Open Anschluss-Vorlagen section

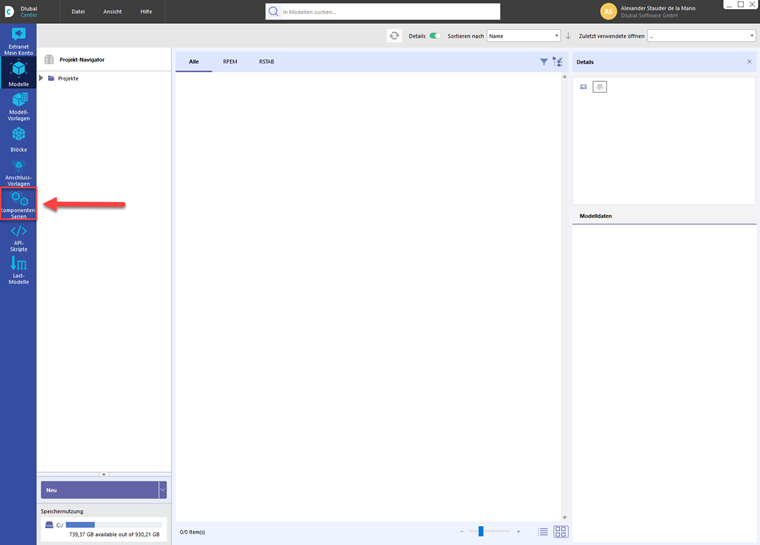tap(18, 173)
